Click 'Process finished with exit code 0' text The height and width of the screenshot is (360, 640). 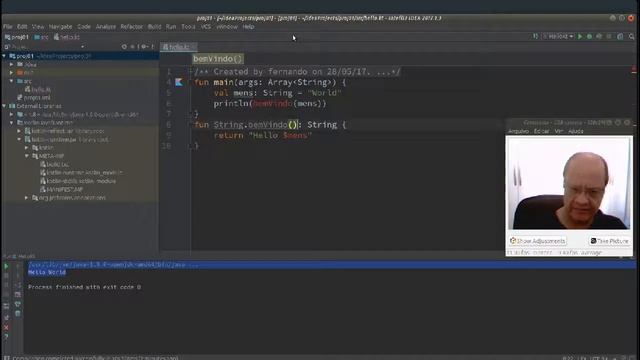(84, 287)
